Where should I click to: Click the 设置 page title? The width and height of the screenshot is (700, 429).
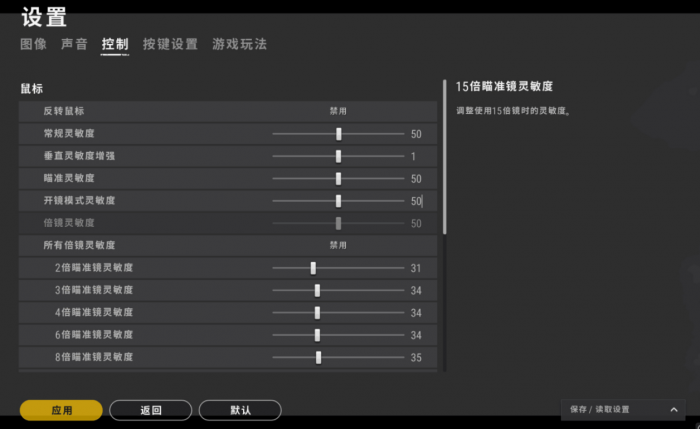click(x=44, y=17)
